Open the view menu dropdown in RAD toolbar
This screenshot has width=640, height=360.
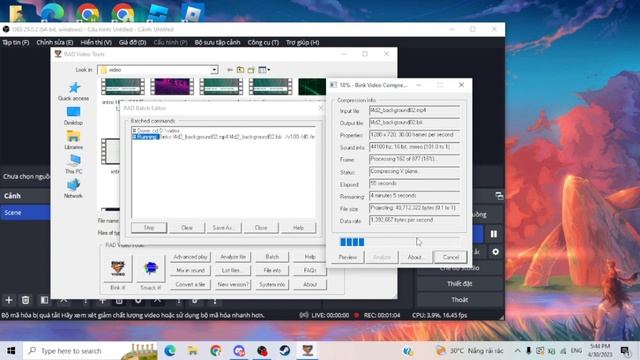pos(264,70)
